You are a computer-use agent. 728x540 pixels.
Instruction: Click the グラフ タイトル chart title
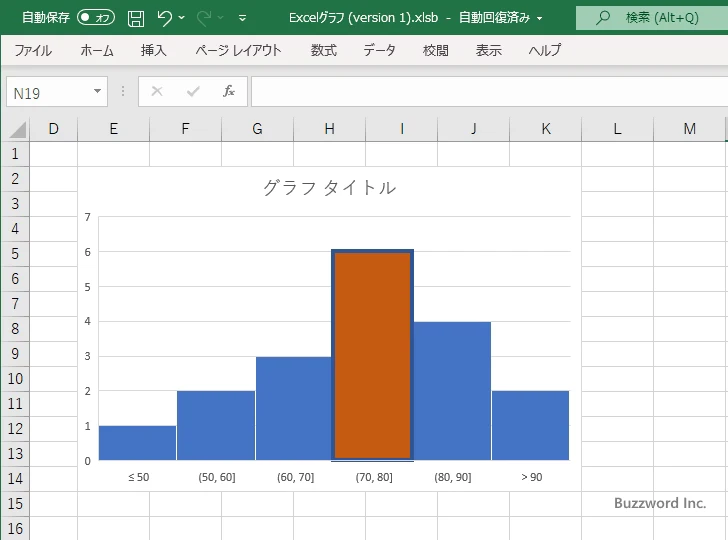[329, 187]
